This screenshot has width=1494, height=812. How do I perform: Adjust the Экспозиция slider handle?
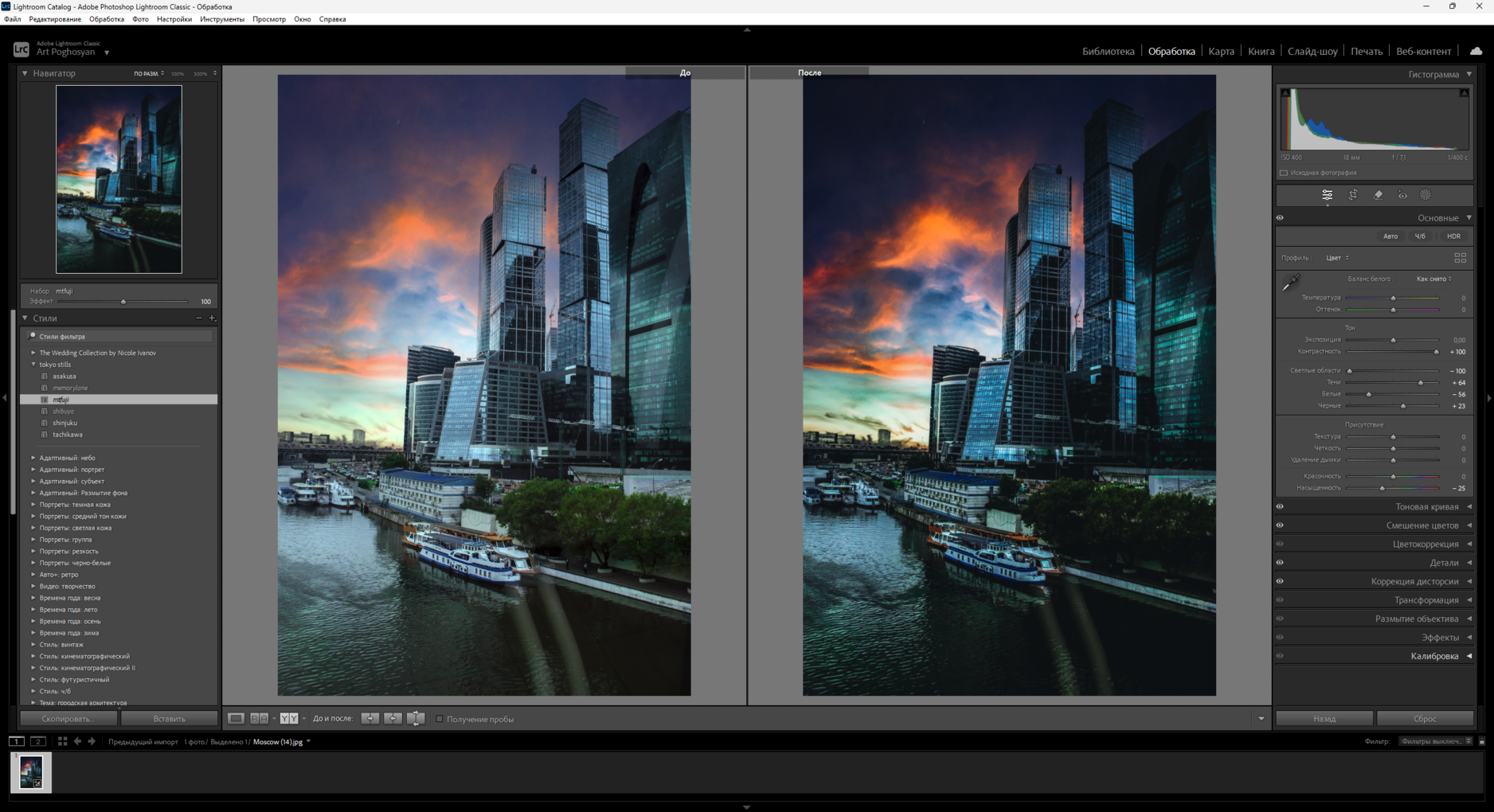1393,340
